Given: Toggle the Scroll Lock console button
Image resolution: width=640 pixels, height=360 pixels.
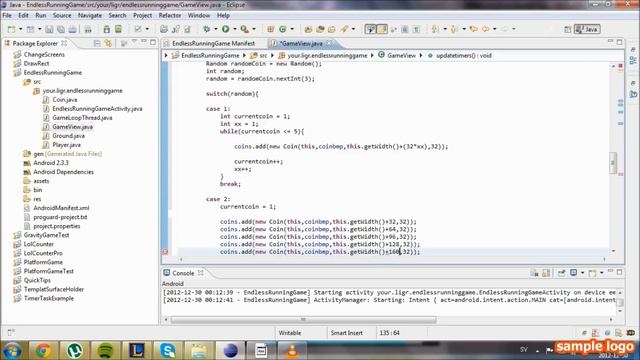Looking at the screenshot, I should pyautogui.click(x=546, y=273).
